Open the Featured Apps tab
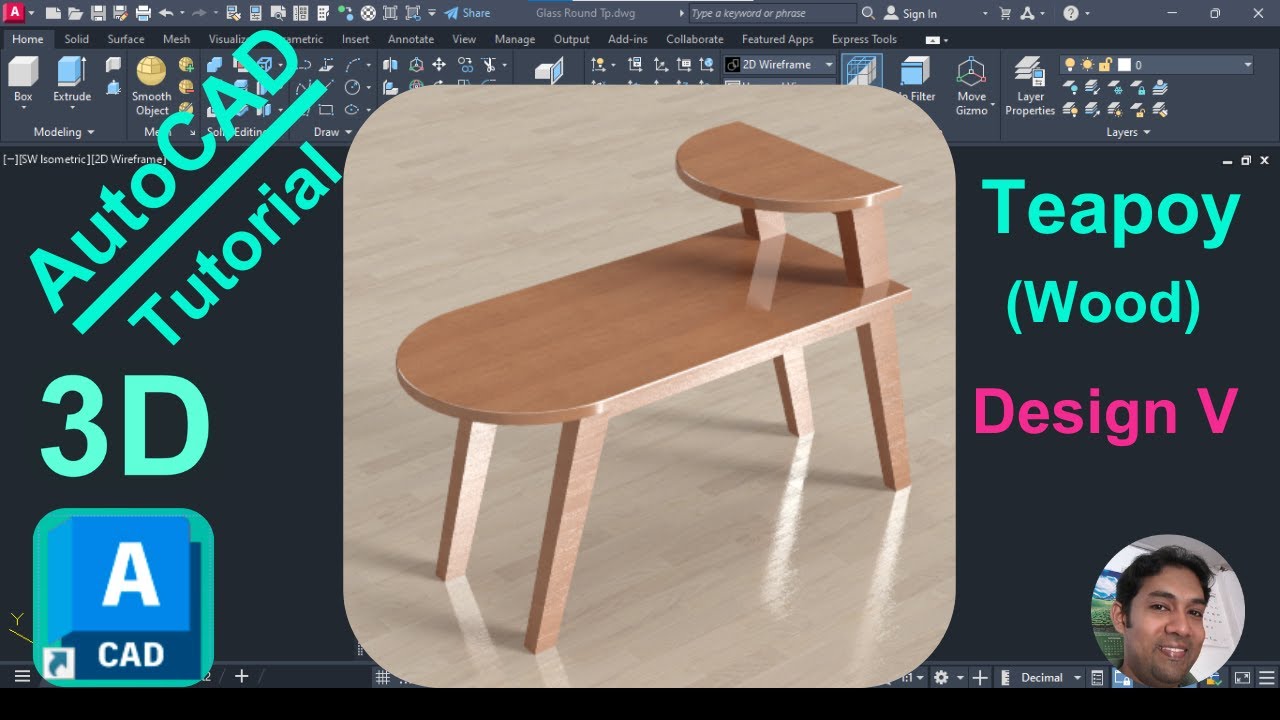 click(x=777, y=39)
